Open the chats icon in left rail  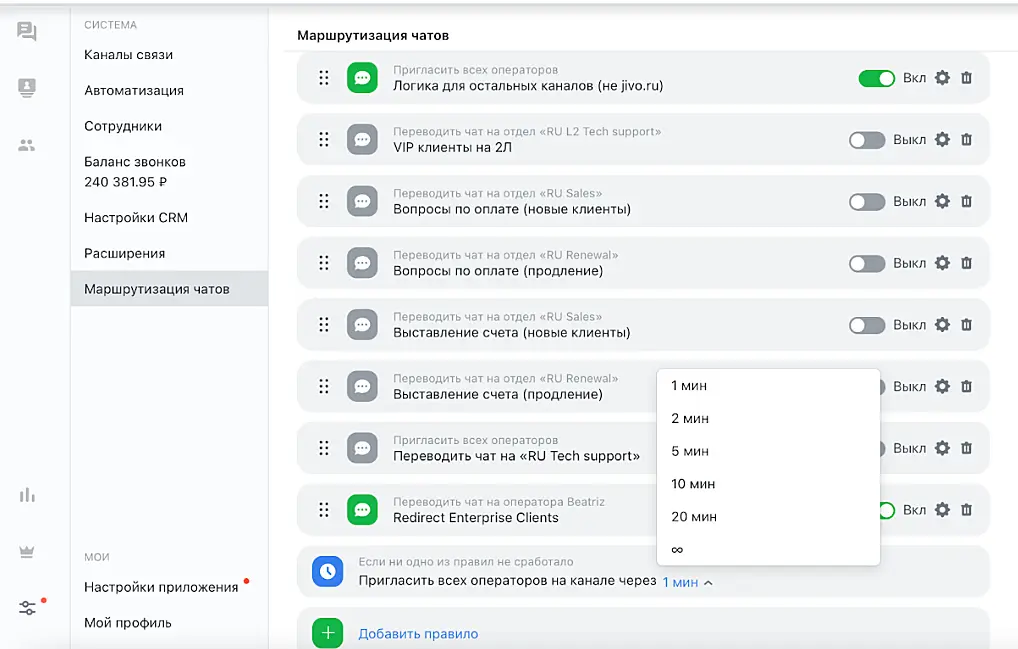(27, 32)
